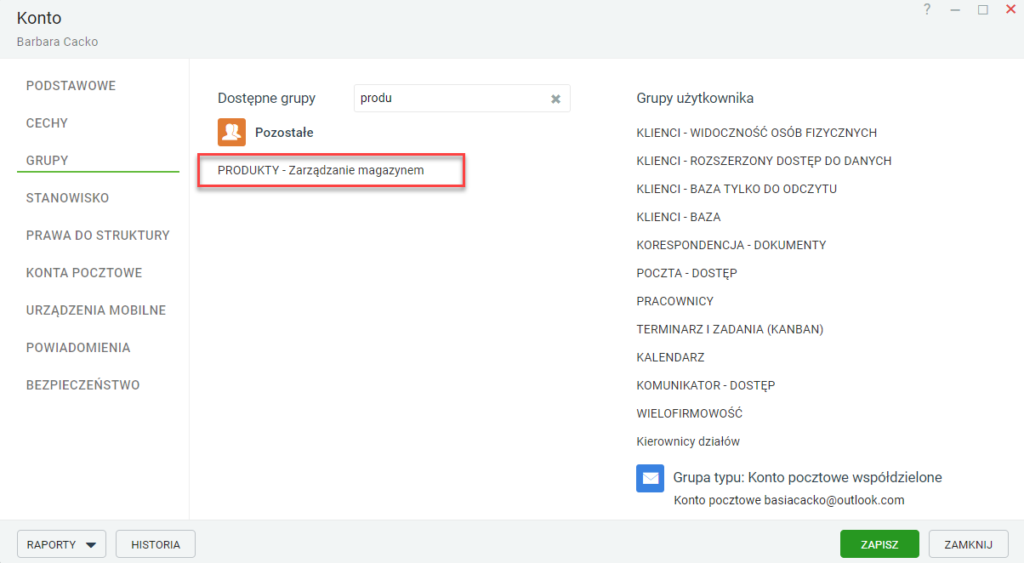1024x563 pixels.
Task: Click the Dostępne grupy search field
Action: (x=462, y=98)
